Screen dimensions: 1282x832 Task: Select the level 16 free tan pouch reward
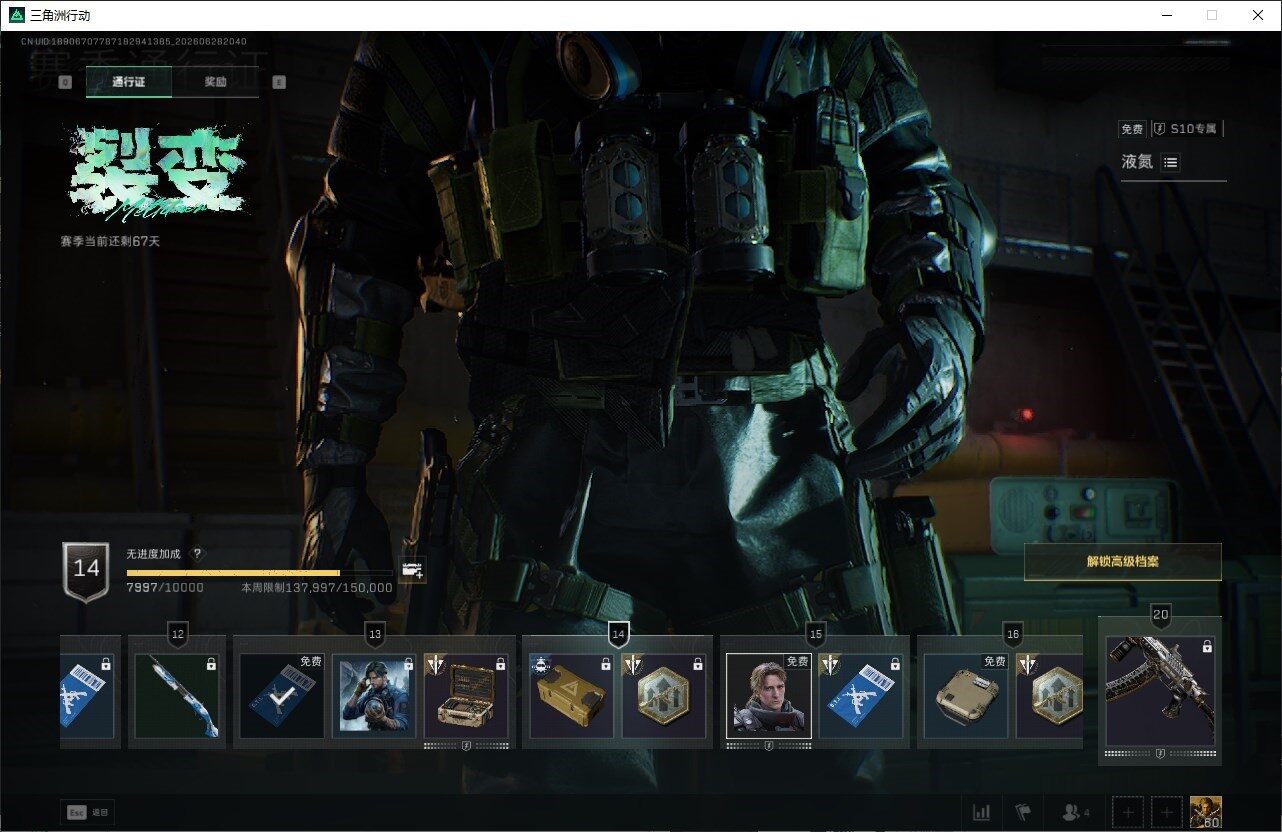(966, 695)
